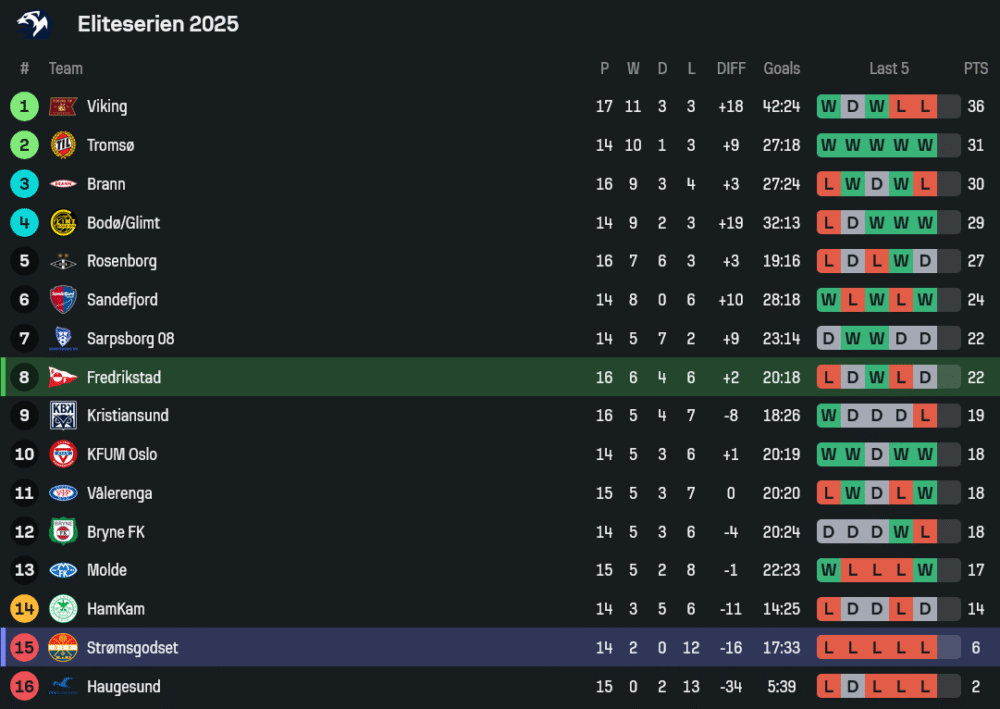Click Vålerenga's most recent W result badge
The width and height of the screenshot is (1000, 709).
925,493
